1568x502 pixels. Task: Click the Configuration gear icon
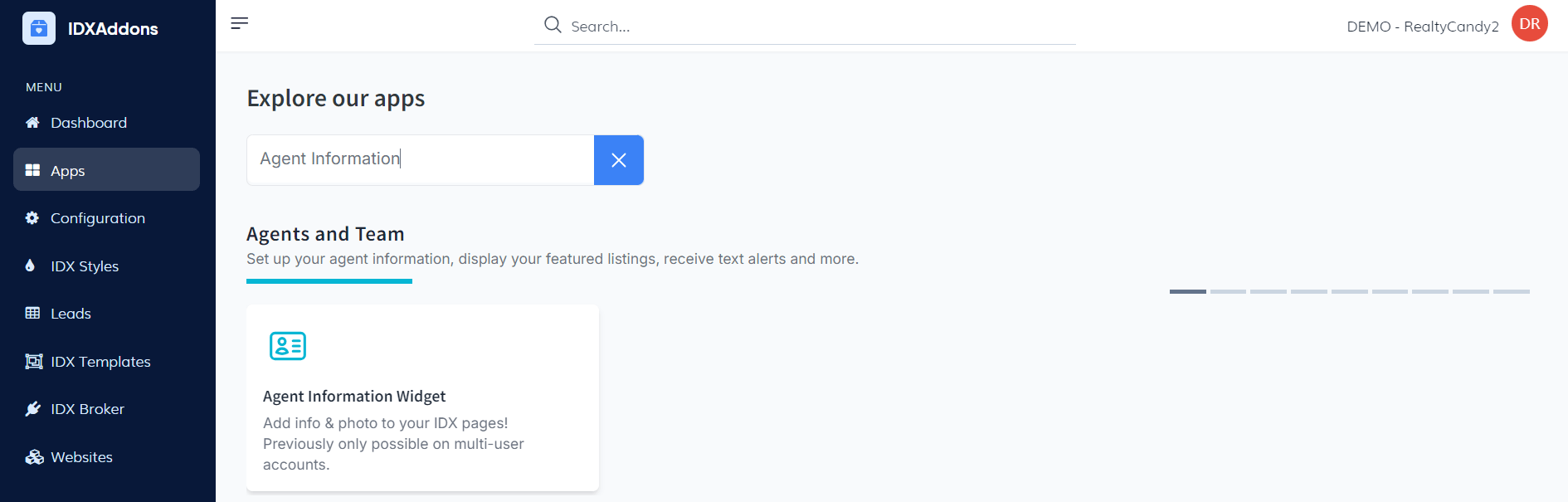pyautogui.click(x=32, y=218)
